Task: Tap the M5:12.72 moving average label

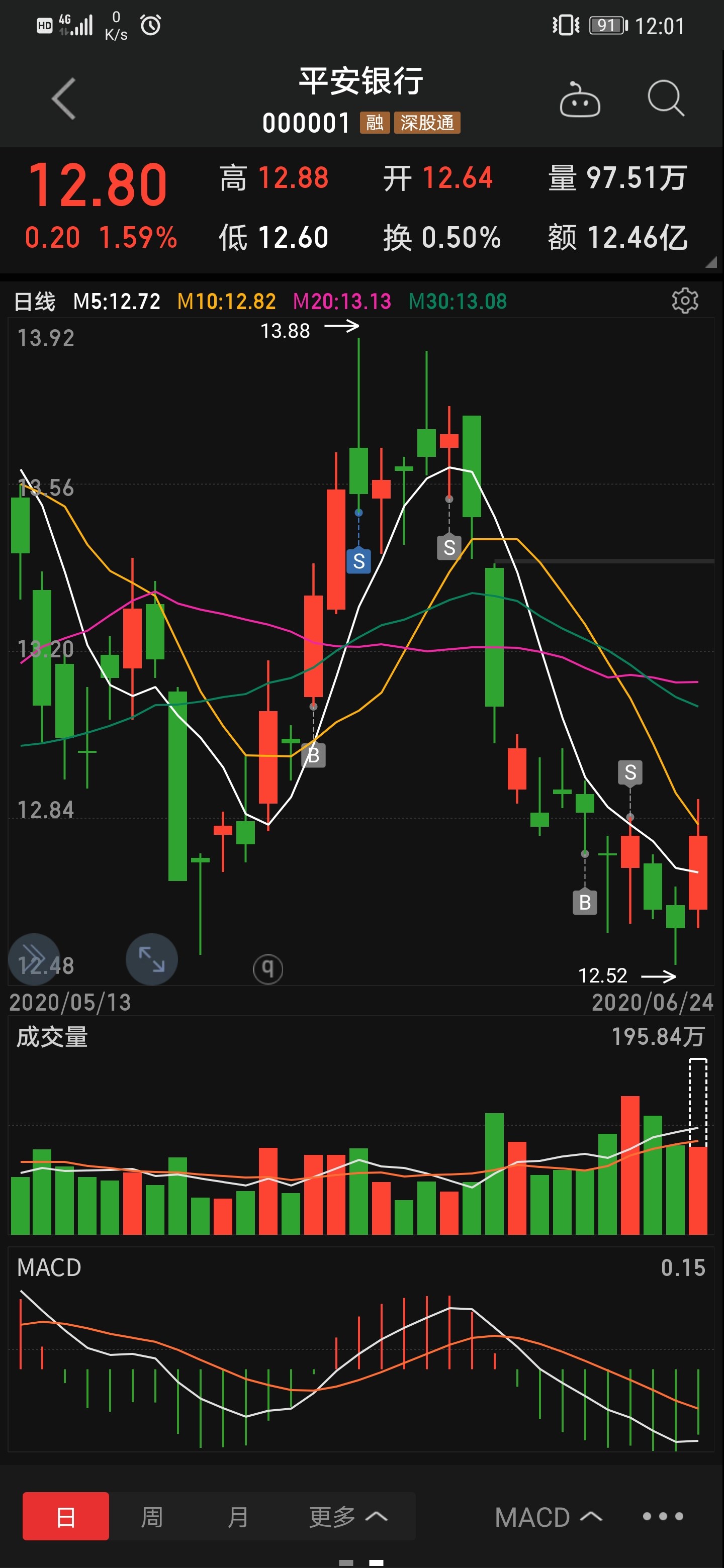Action: pos(117,302)
